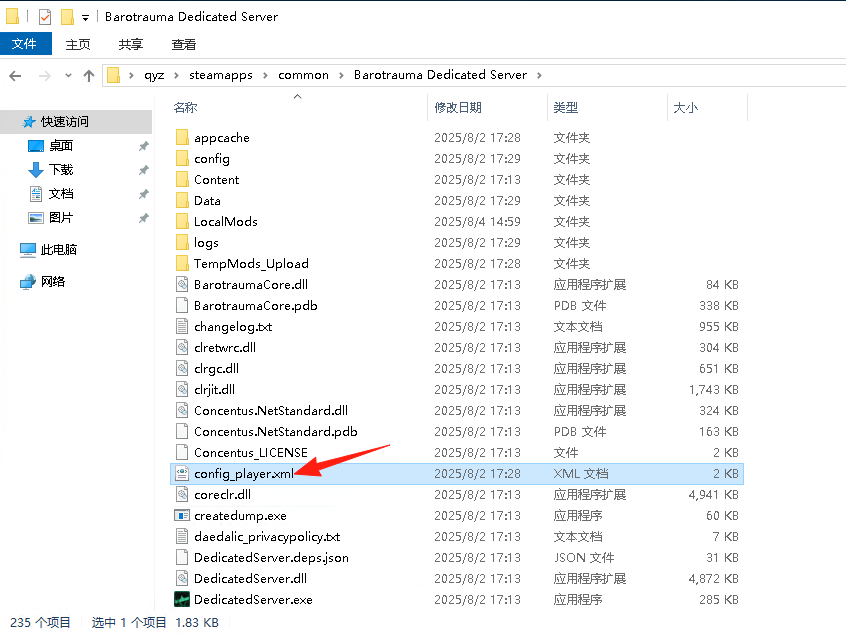Screen dimensions: 846x634
Task: Go up one folder level
Action: click(89, 76)
